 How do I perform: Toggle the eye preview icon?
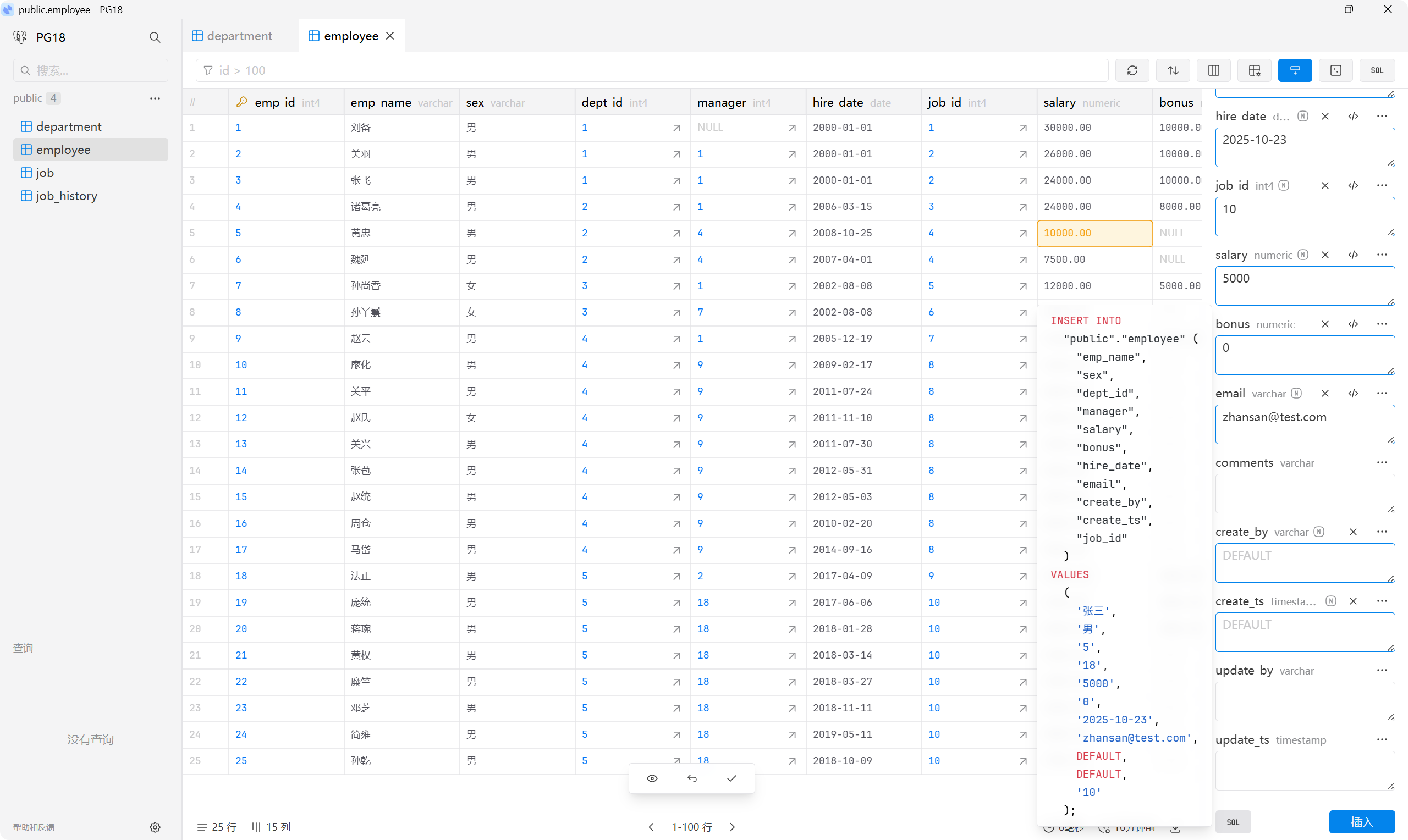(x=652, y=778)
